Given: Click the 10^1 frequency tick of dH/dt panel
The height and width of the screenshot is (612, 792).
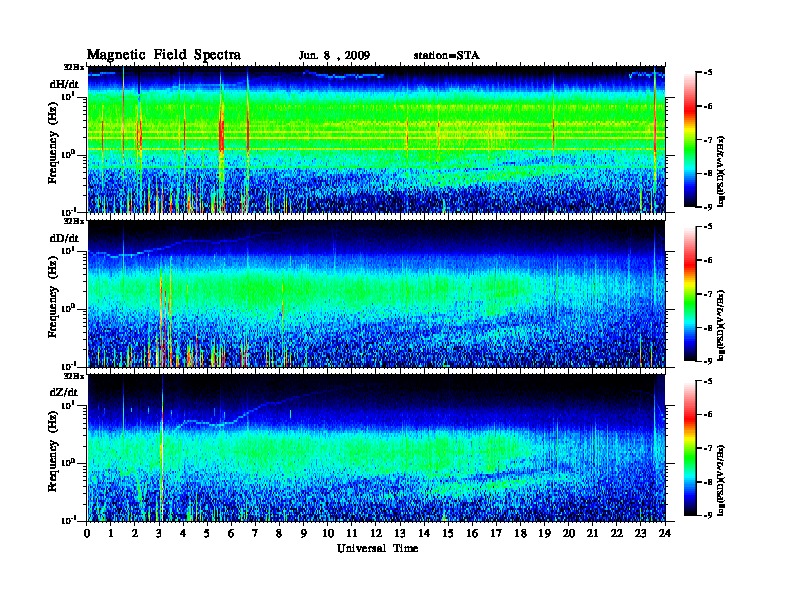Looking at the screenshot, I should point(68,96).
